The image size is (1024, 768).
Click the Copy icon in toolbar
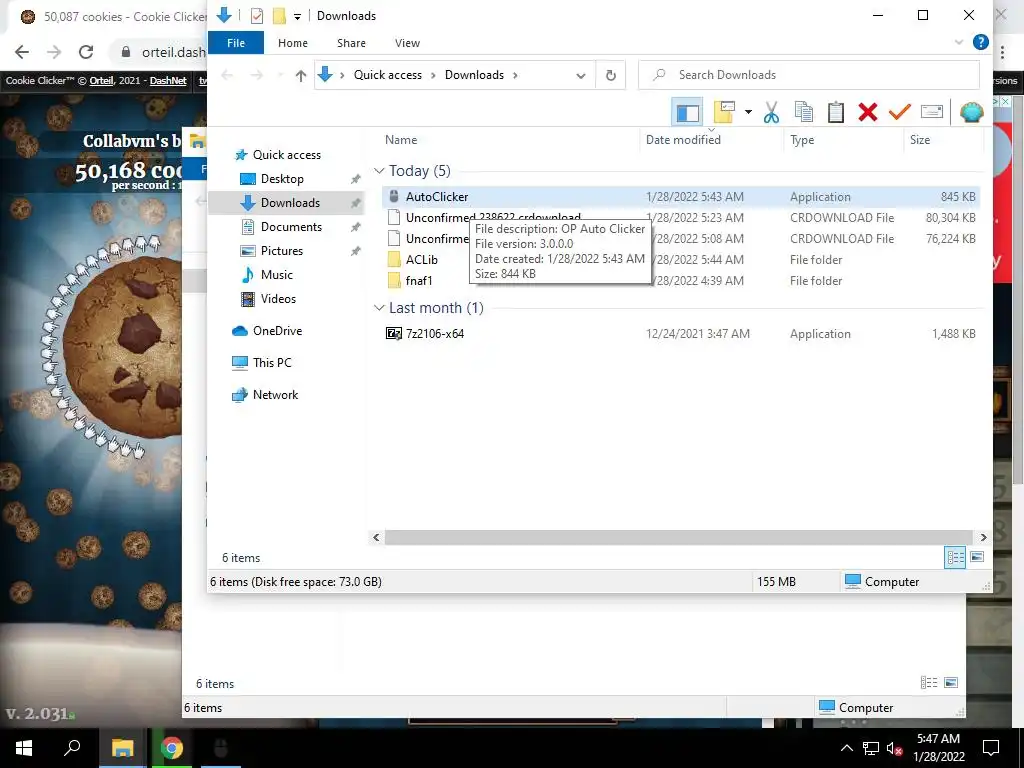804,112
